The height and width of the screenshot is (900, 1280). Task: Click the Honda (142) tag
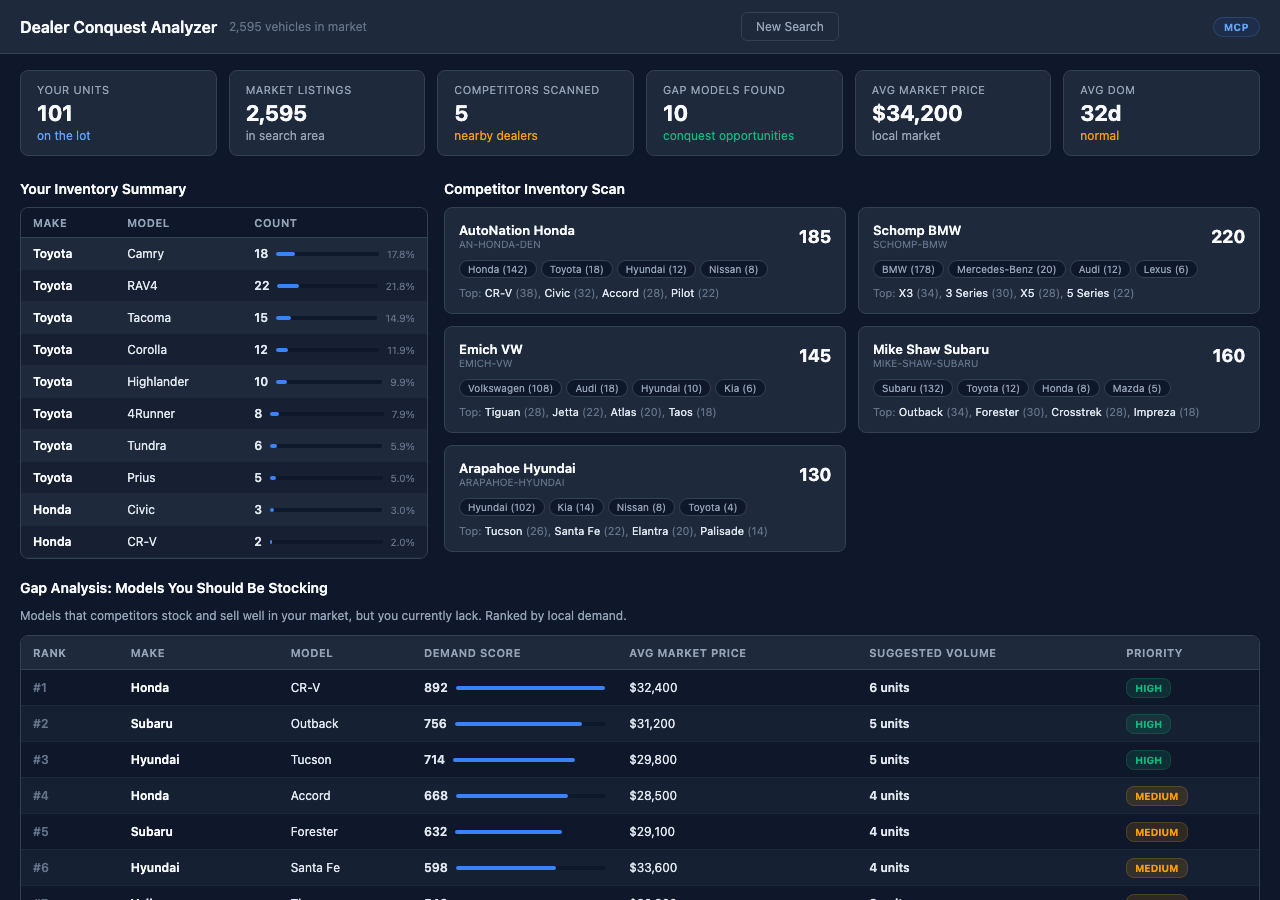tap(497, 269)
